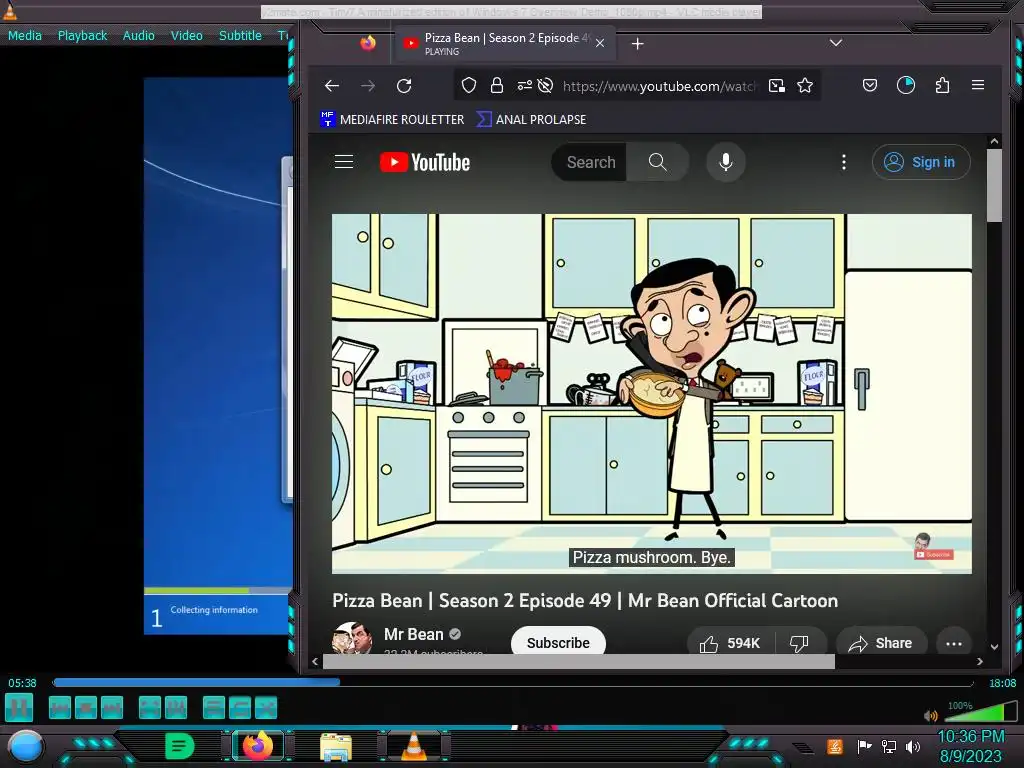This screenshot has width=1024, height=768.
Task: Open the Firefox application hamburger menu
Action: [x=978, y=85]
